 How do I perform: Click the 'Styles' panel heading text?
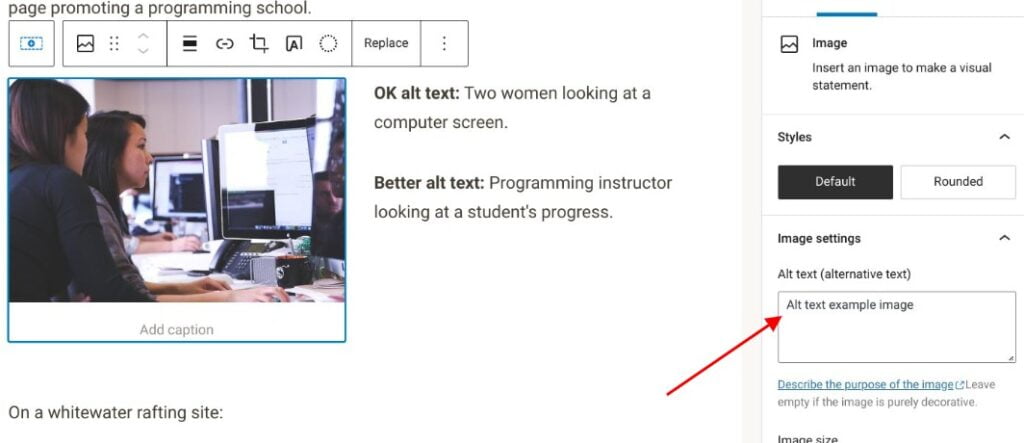(x=795, y=137)
